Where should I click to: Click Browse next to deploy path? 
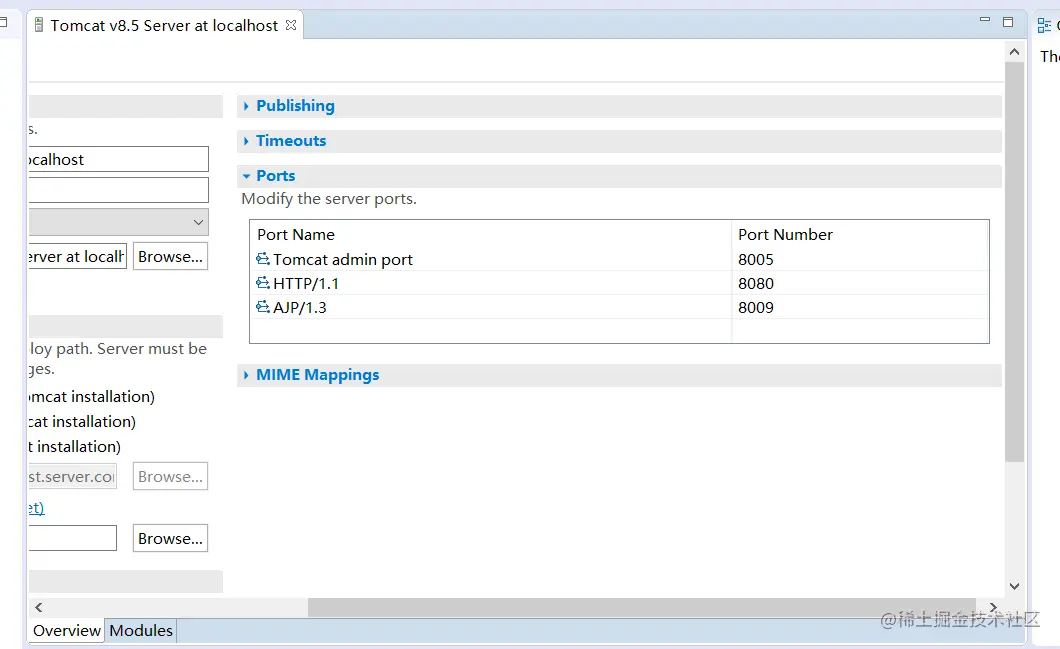point(170,538)
